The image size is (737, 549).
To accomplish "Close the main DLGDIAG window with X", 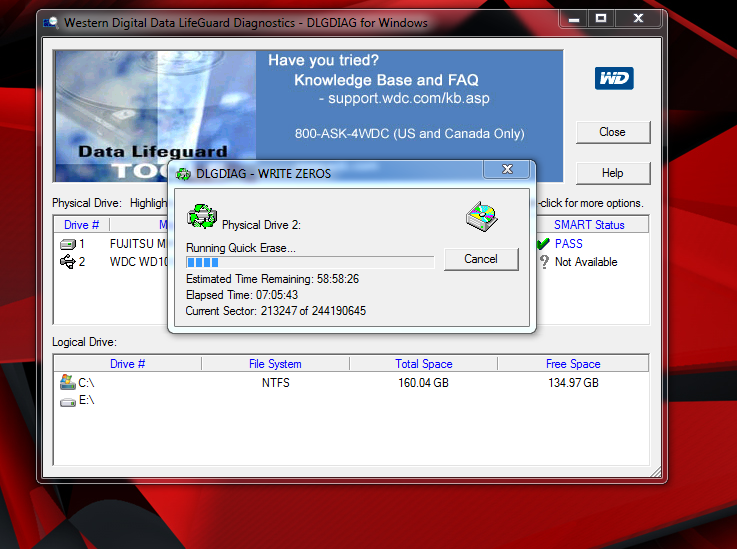I will coord(638,19).
